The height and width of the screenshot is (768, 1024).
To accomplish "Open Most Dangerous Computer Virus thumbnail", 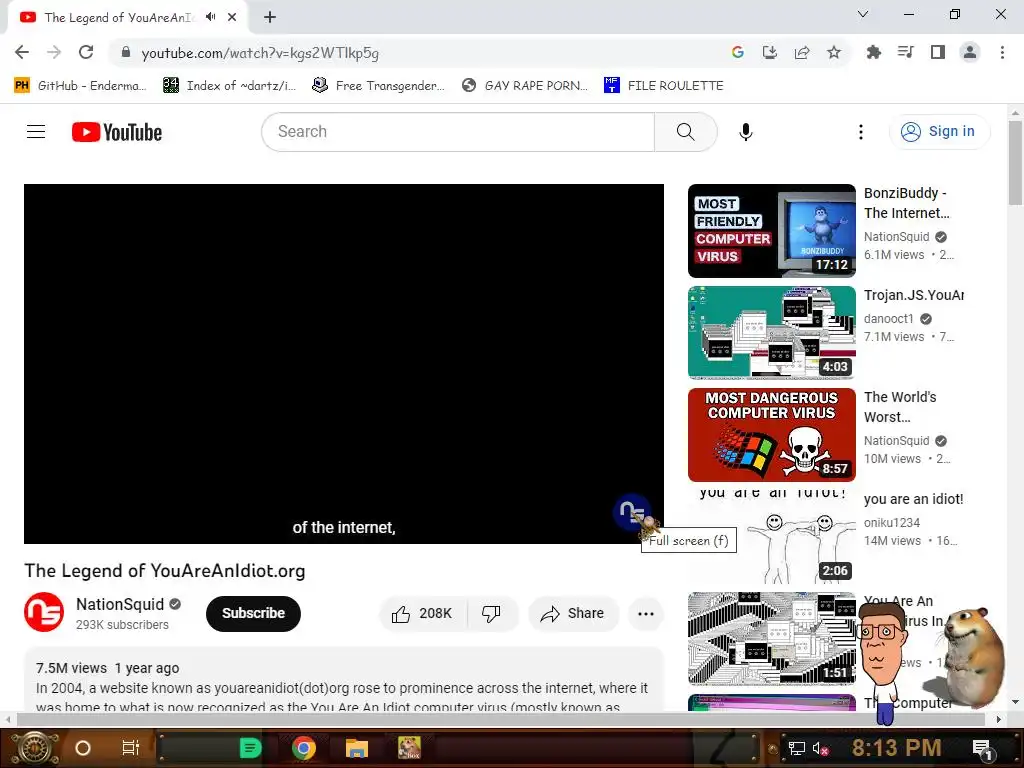I will click(771, 435).
